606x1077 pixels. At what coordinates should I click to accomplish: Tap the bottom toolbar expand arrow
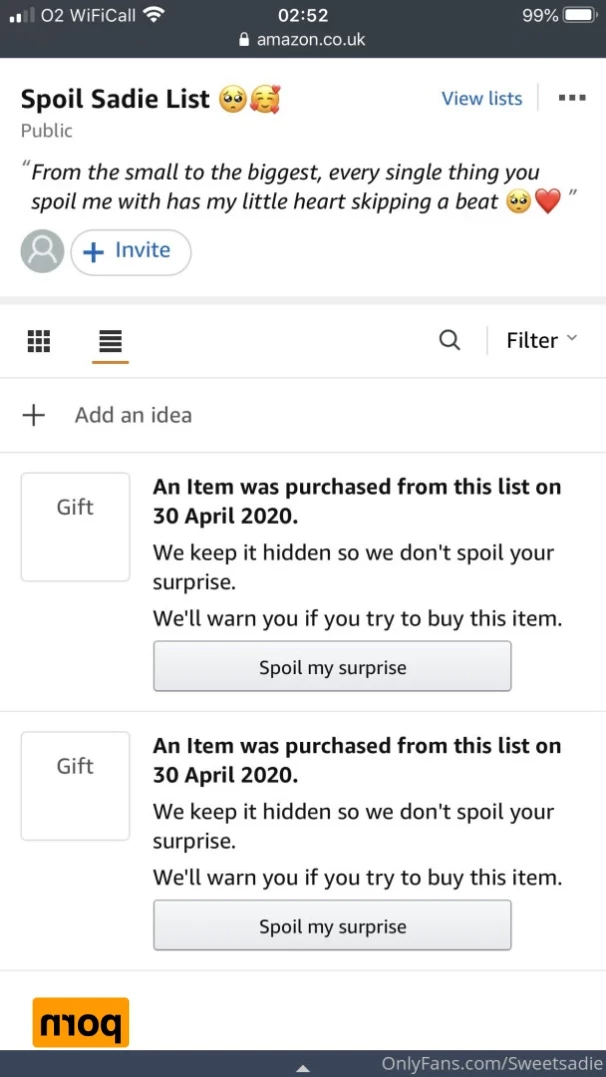(x=302, y=1068)
